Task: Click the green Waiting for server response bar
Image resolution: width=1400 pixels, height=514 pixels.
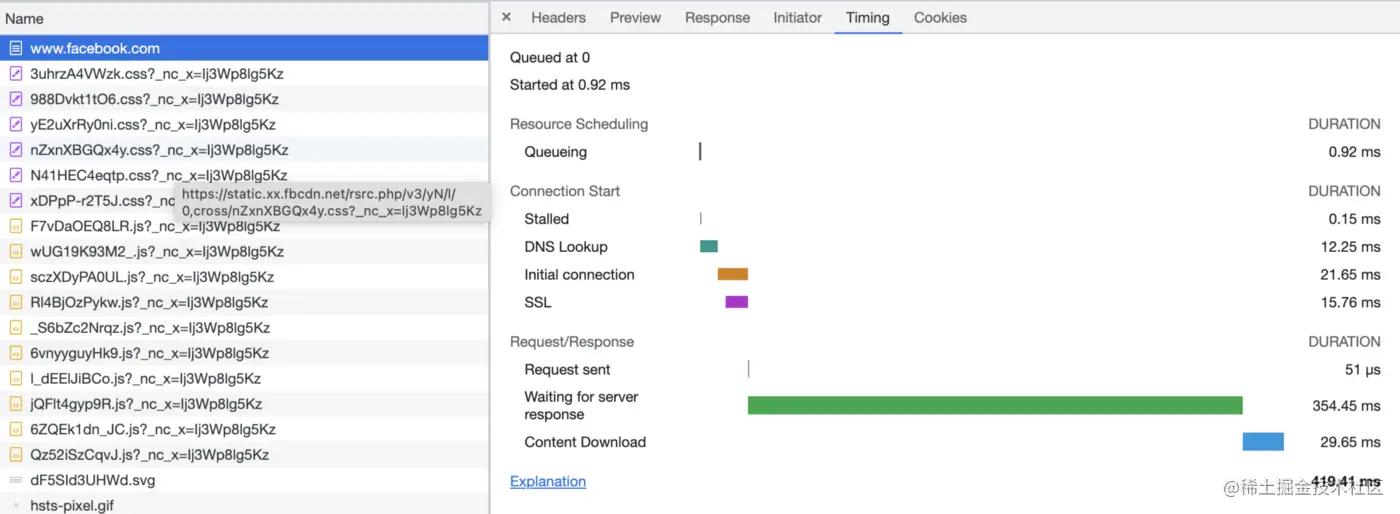Action: coord(995,405)
